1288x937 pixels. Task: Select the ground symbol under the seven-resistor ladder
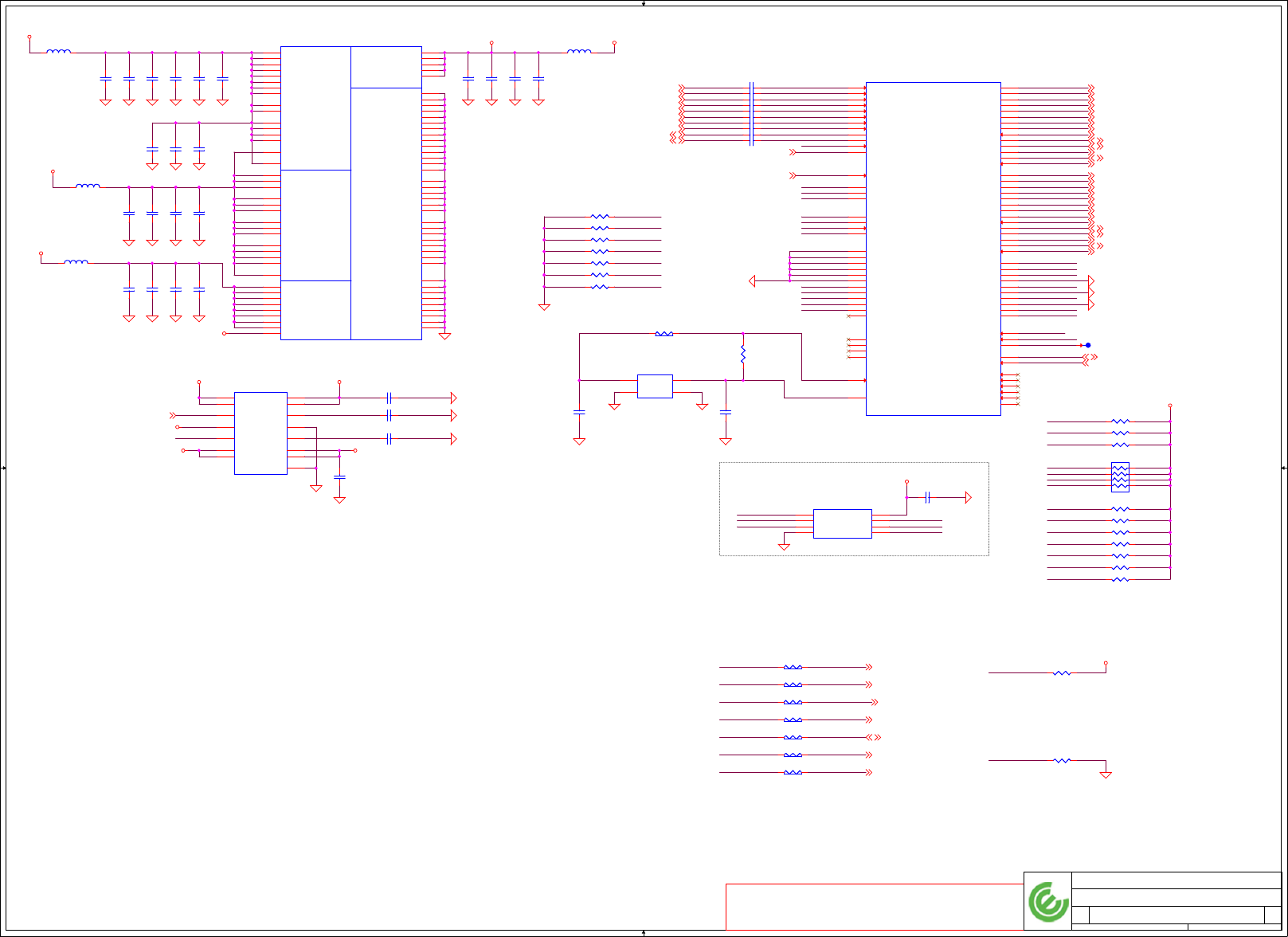(x=544, y=307)
